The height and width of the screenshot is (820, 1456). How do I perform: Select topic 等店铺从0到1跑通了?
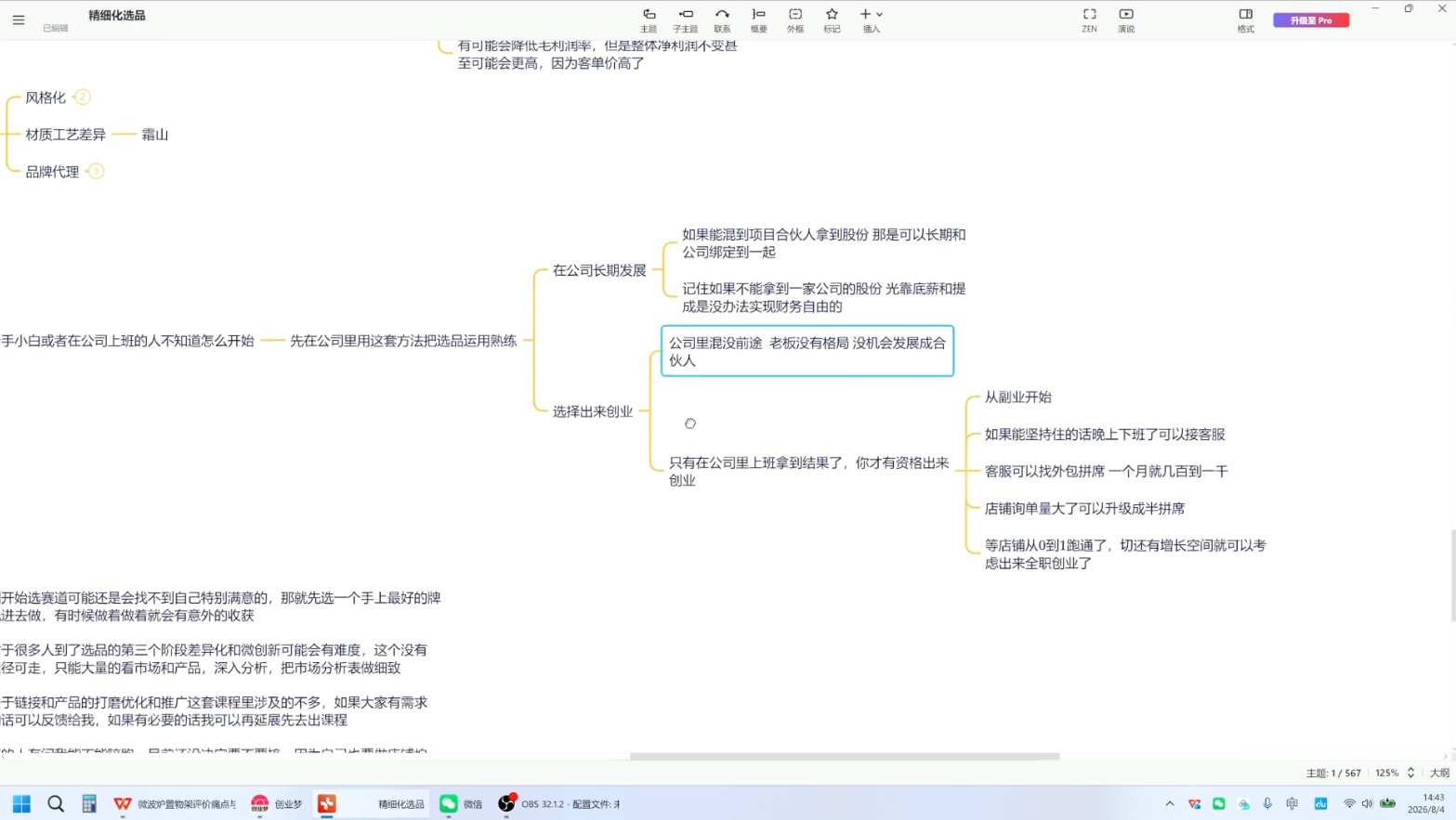tap(1125, 553)
